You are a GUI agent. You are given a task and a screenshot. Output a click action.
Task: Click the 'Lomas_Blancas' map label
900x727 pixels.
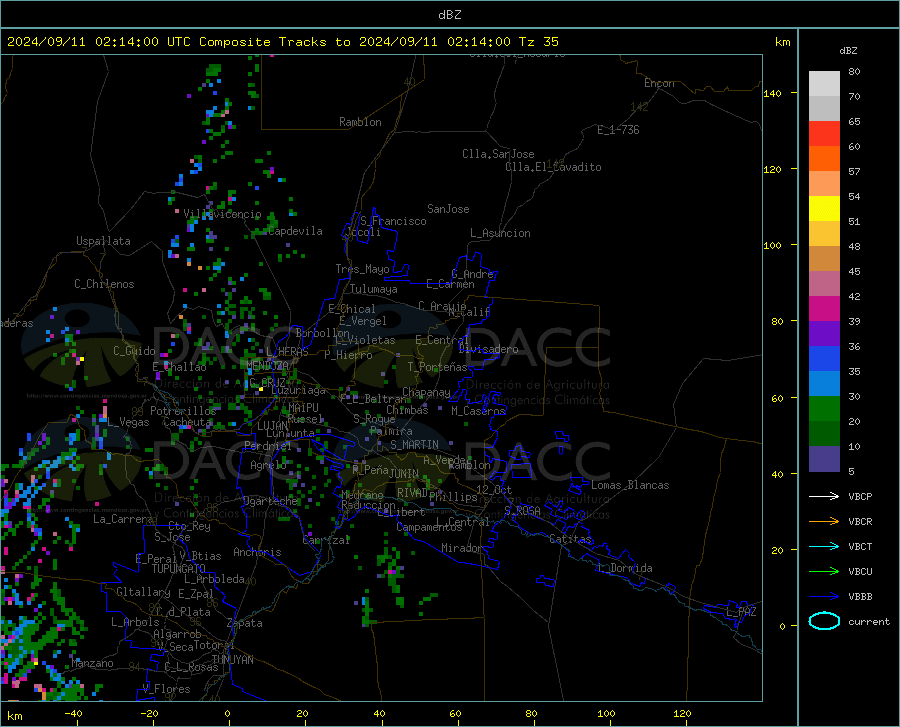630,485
